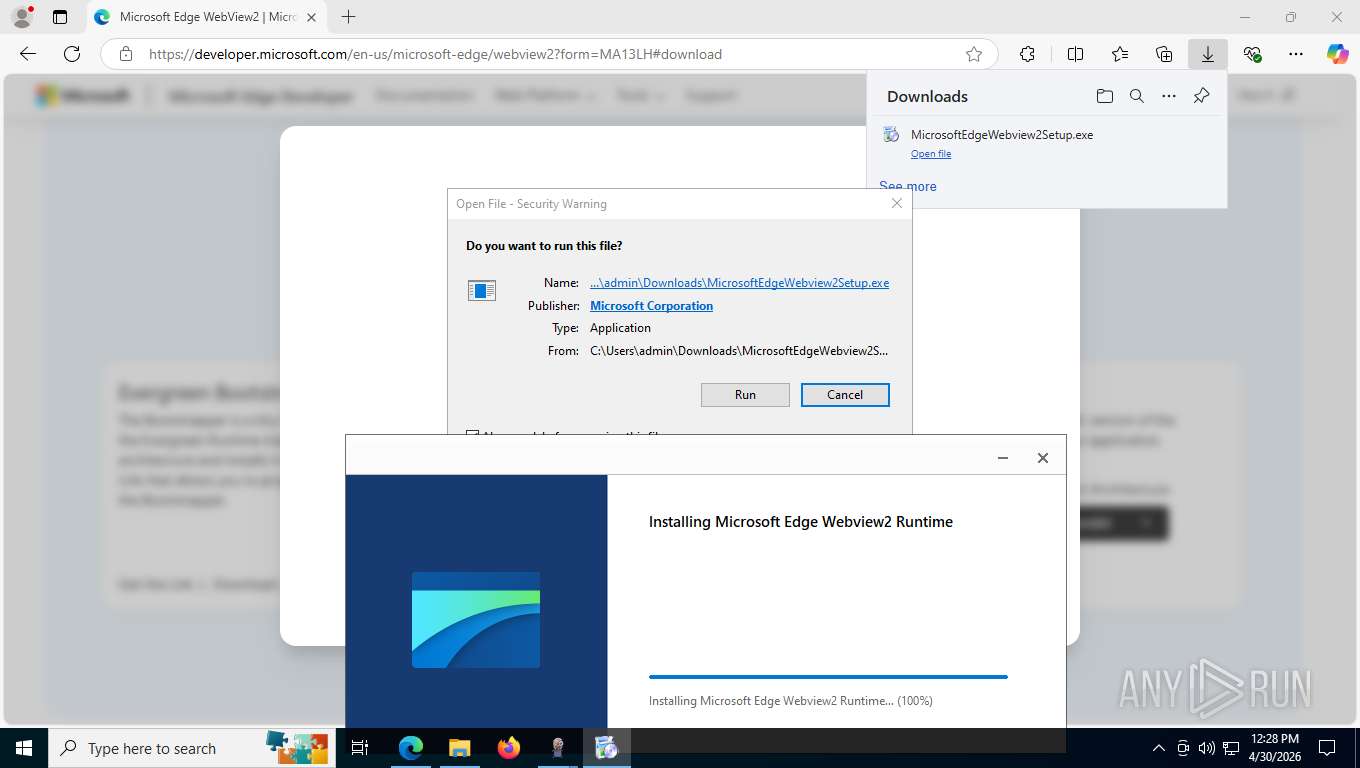The image size is (1360, 768).
Task: Click the address bar URL
Action: [x=435, y=54]
